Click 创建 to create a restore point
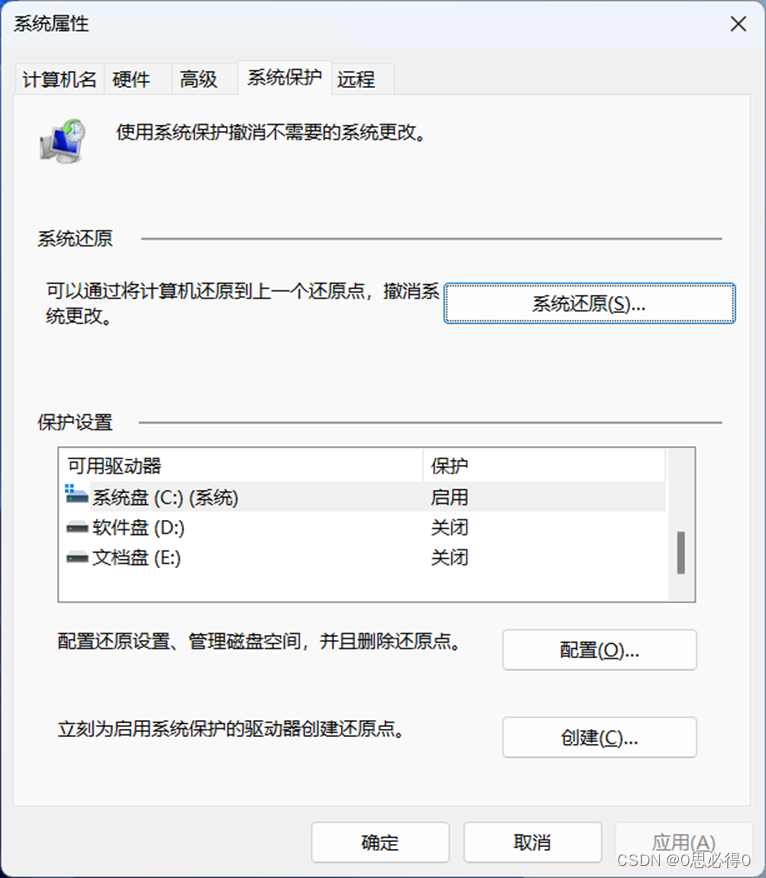The width and height of the screenshot is (766, 878). (x=598, y=737)
